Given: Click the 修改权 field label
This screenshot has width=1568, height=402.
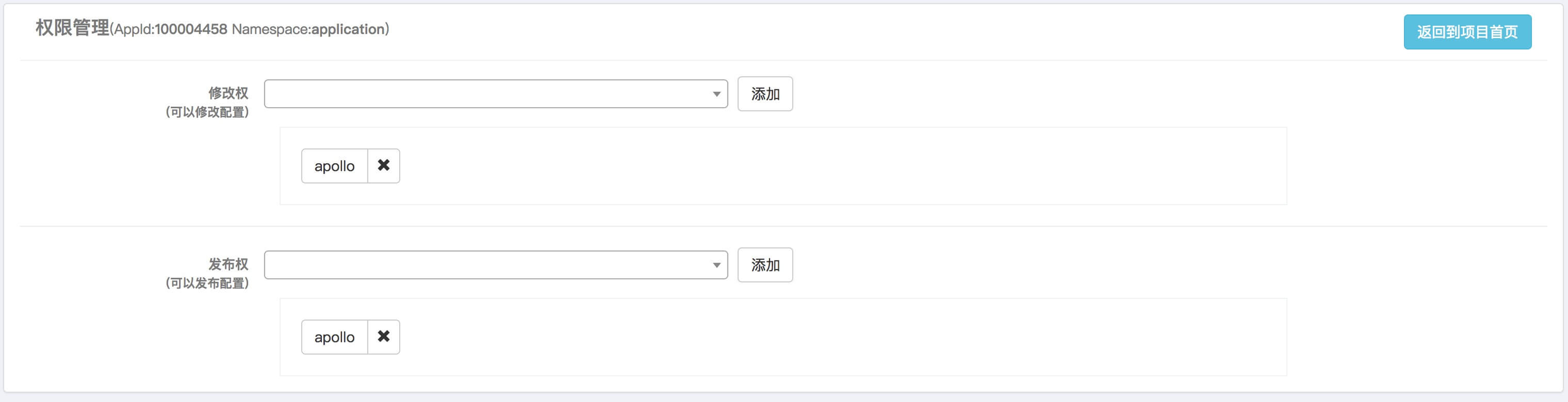Looking at the screenshot, I should [228, 93].
